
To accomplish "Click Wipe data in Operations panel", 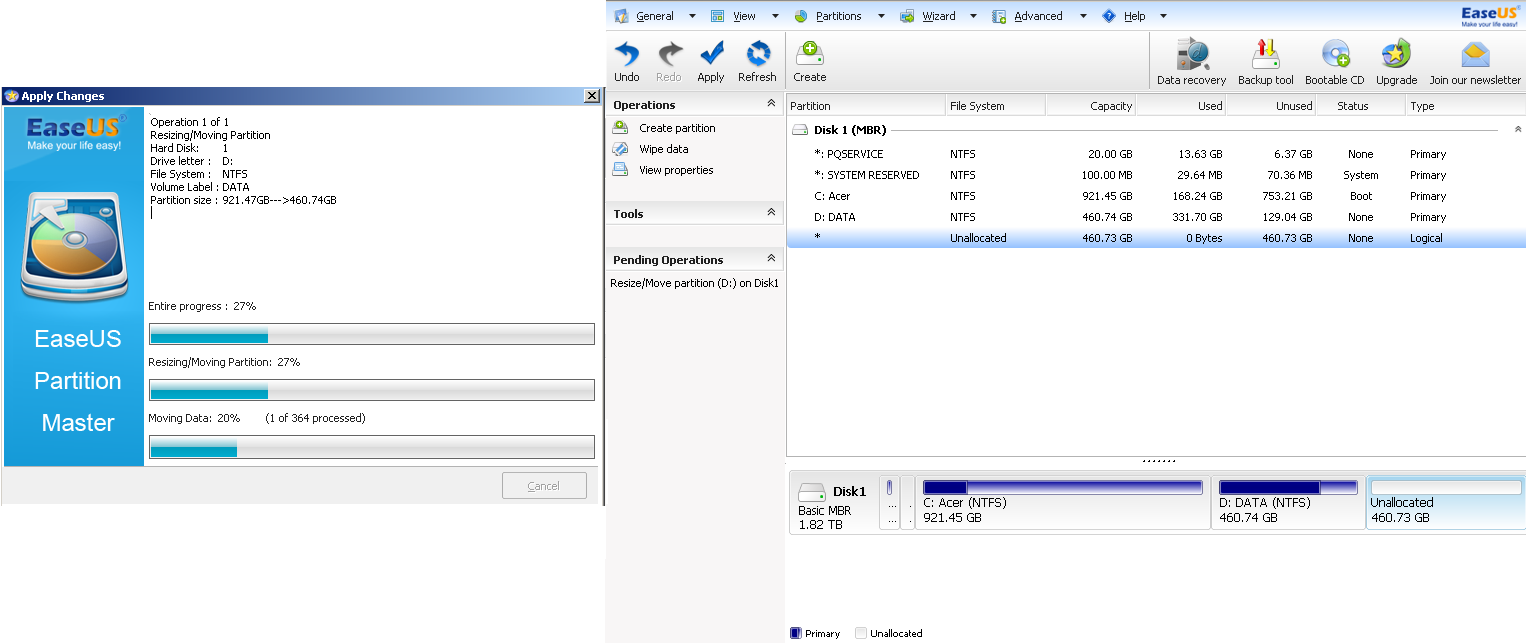I will [x=663, y=149].
